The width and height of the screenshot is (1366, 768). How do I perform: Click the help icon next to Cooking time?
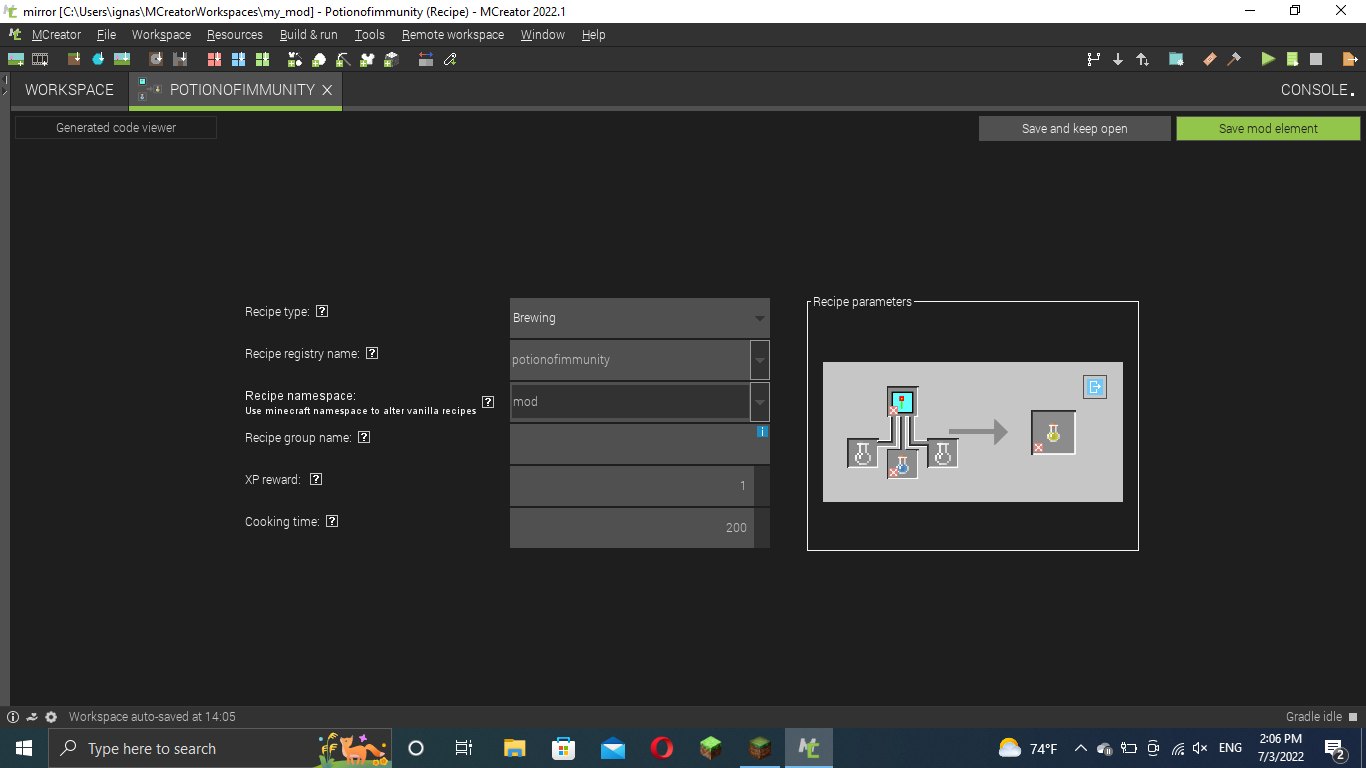pyautogui.click(x=331, y=521)
